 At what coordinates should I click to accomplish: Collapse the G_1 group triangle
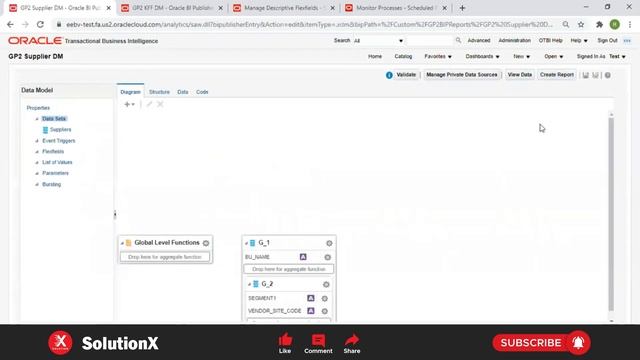(246, 243)
